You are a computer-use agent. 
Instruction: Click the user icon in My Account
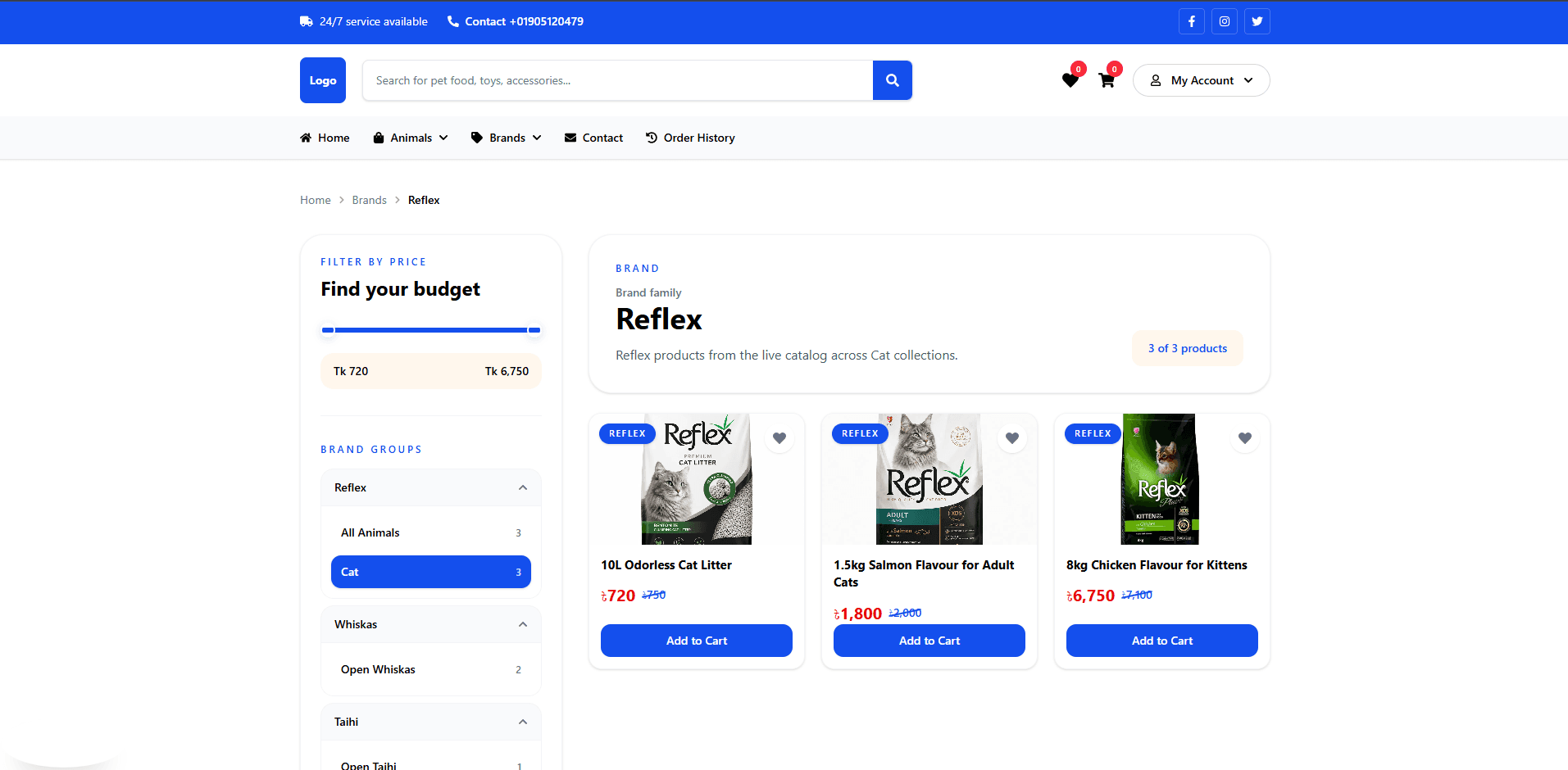tap(1156, 80)
